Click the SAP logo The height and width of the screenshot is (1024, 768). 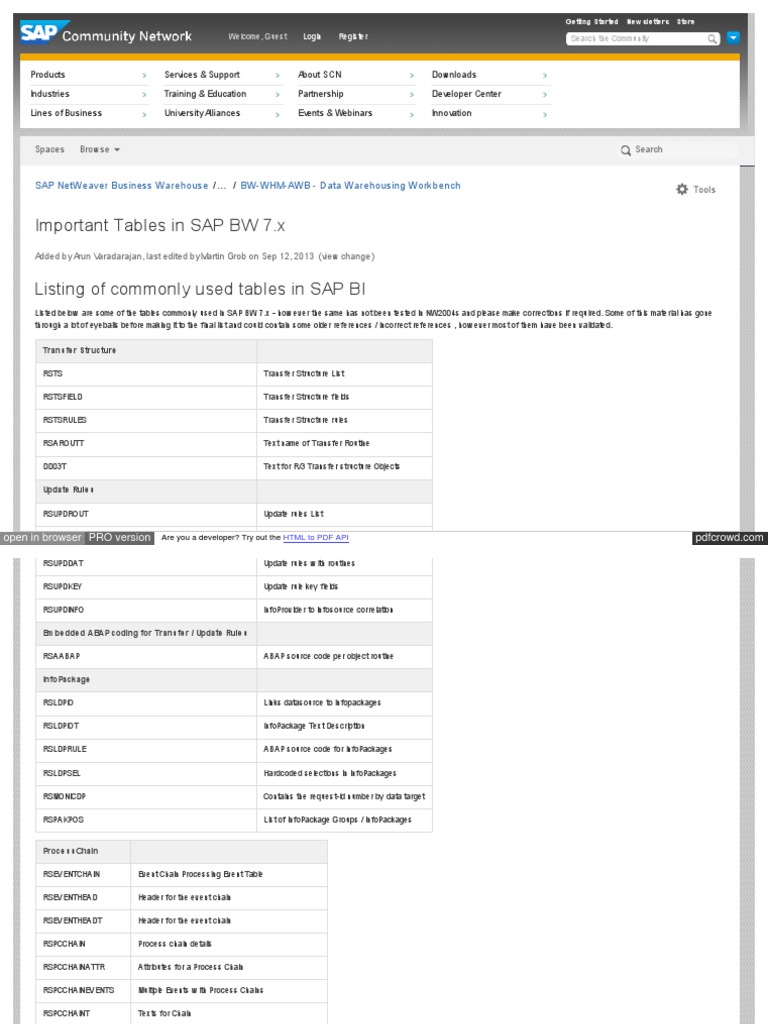(x=39, y=33)
